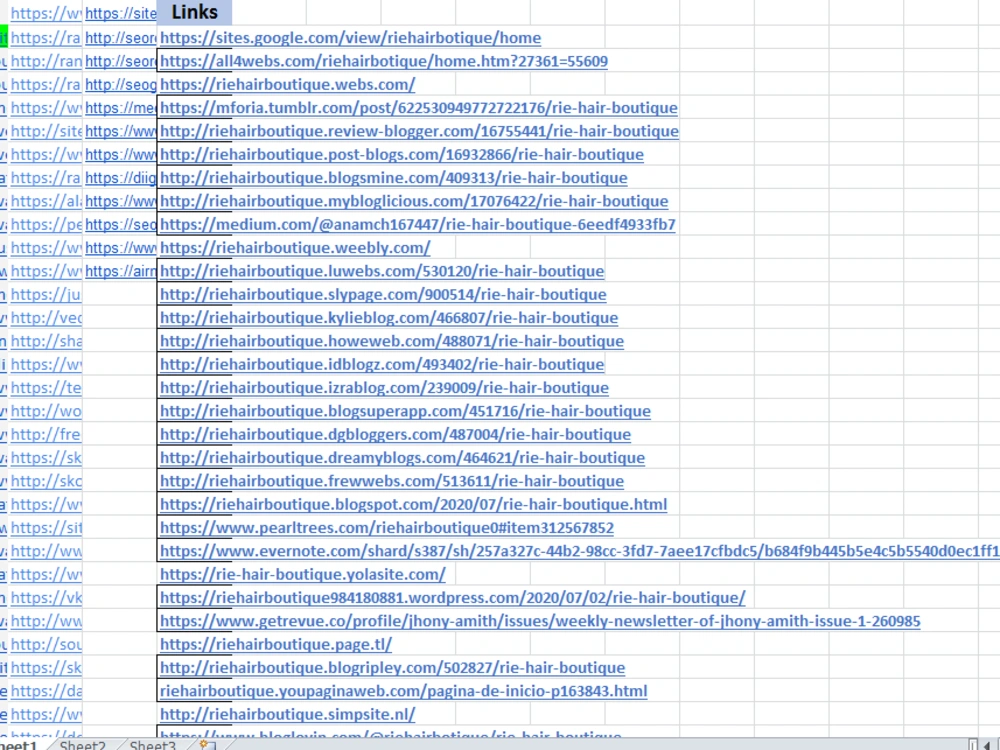Open the pearltrees.com riehairboutique0 link
Screen dimensions: 1000x750
[x=386, y=527]
